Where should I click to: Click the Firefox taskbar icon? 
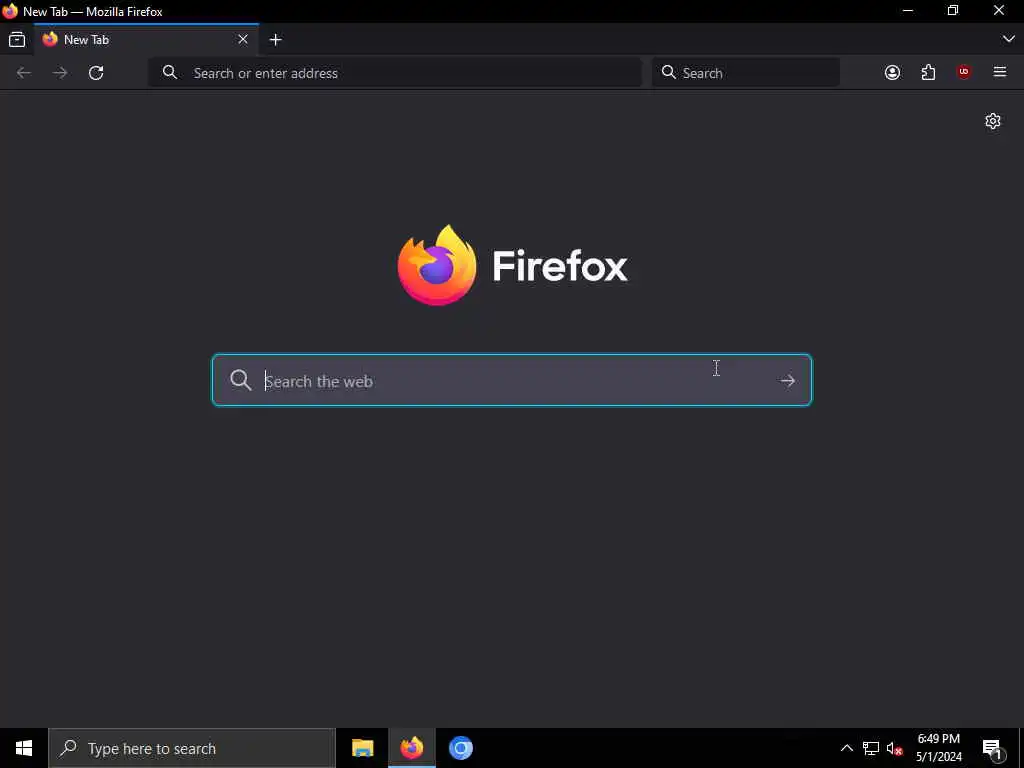411,748
